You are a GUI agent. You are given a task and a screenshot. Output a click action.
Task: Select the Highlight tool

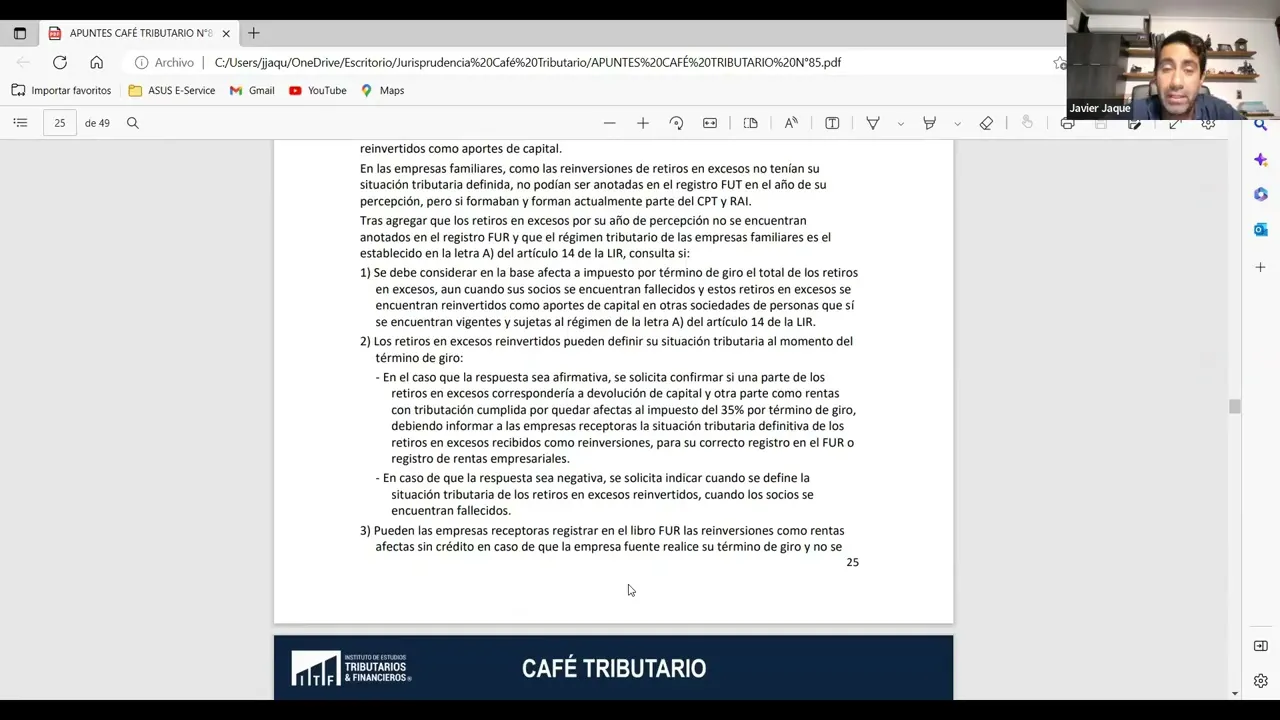tap(929, 122)
